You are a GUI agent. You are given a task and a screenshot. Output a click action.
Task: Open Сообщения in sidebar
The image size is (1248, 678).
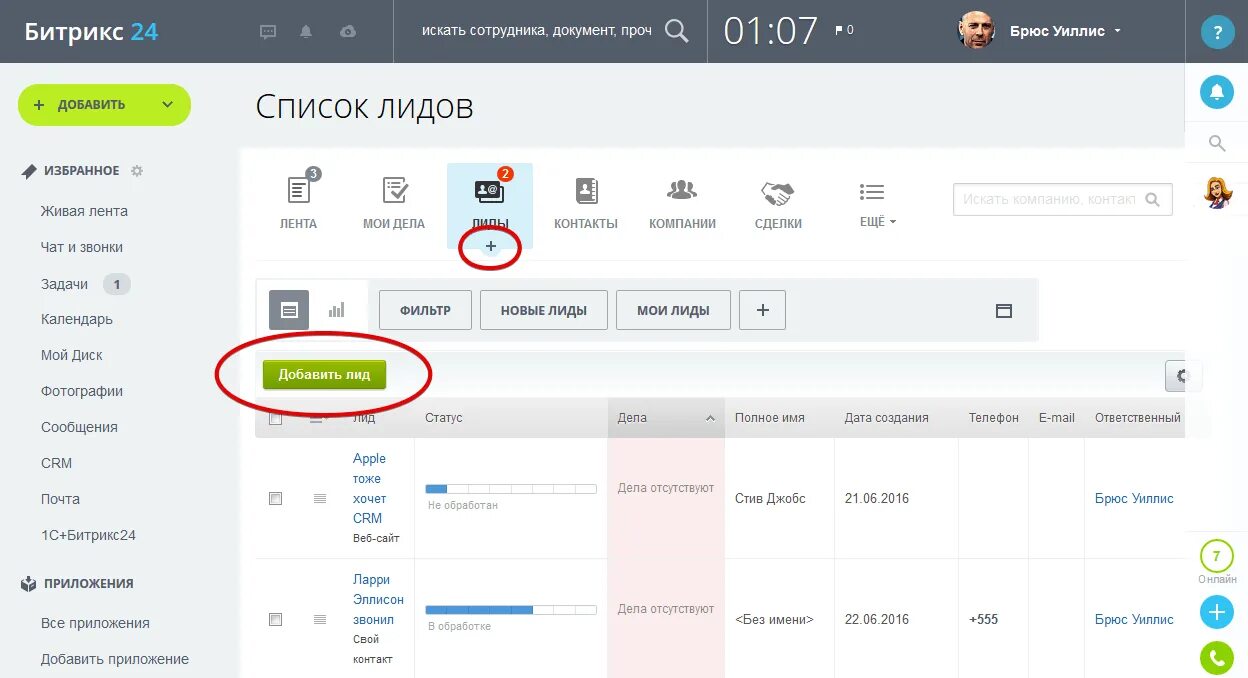(x=79, y=427)
